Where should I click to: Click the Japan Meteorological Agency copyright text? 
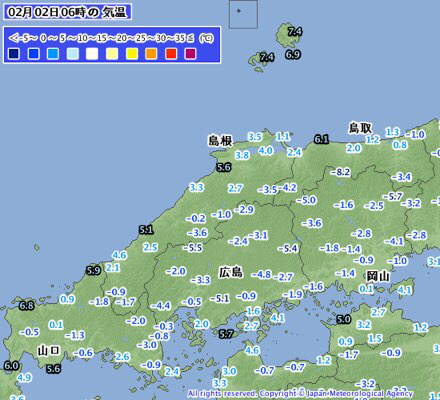click(x=300, y=394)
